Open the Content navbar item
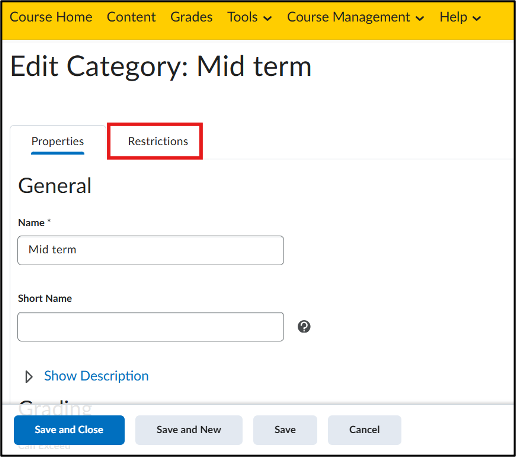The image size is (516, 458). point(131,17)
